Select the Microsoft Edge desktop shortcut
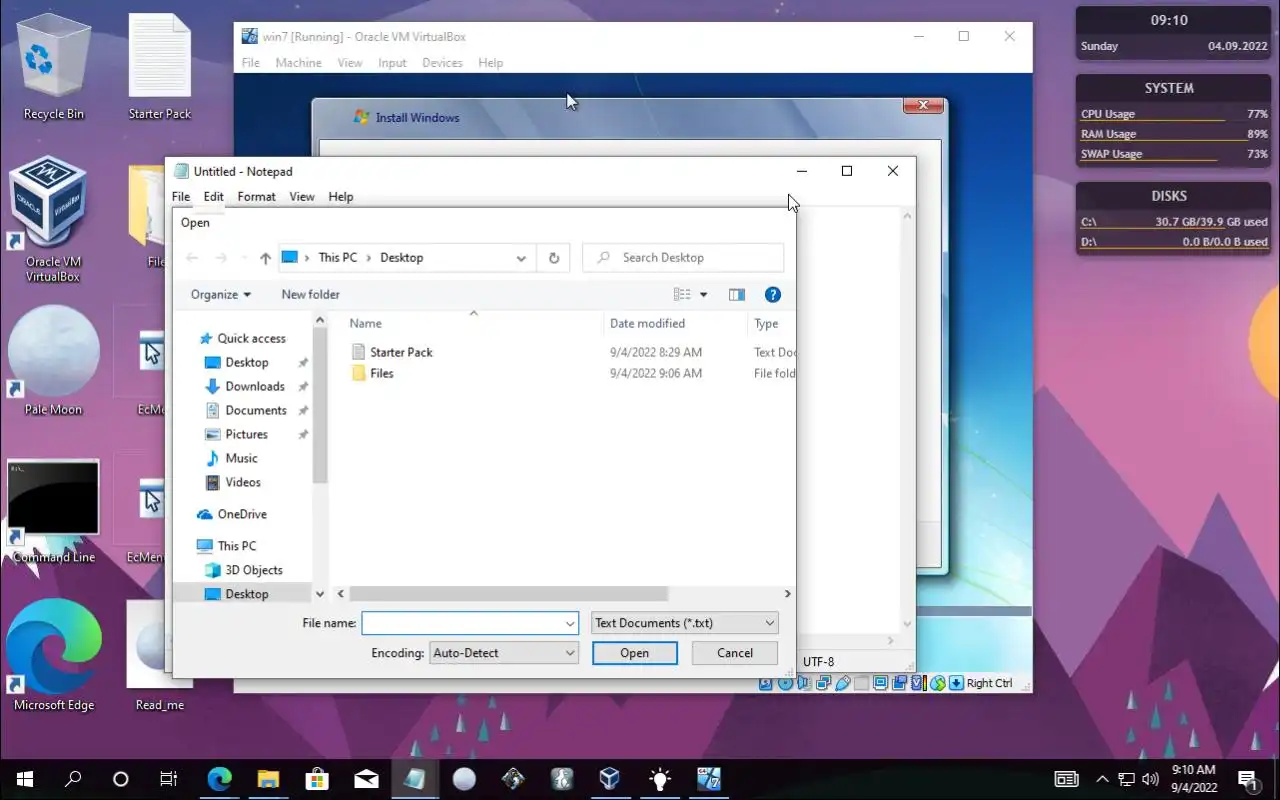The image size is (1280, 800). coord(54,656)
